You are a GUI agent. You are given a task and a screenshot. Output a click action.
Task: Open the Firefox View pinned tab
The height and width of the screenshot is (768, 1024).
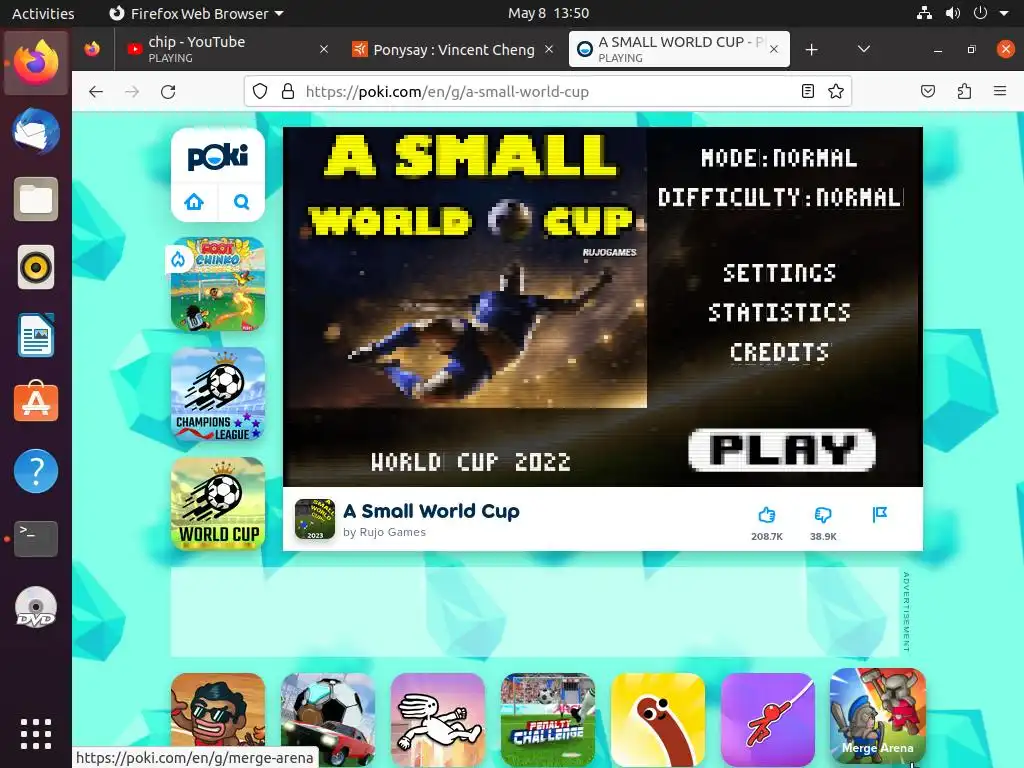pos(92,49)
